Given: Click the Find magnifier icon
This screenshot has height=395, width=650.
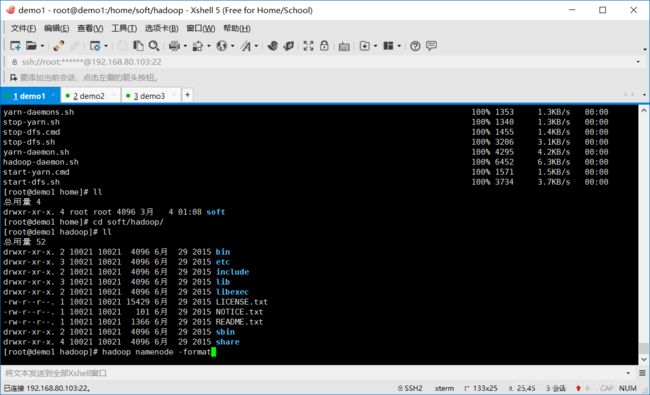Looking at the screenshot, I should (154, 46).
